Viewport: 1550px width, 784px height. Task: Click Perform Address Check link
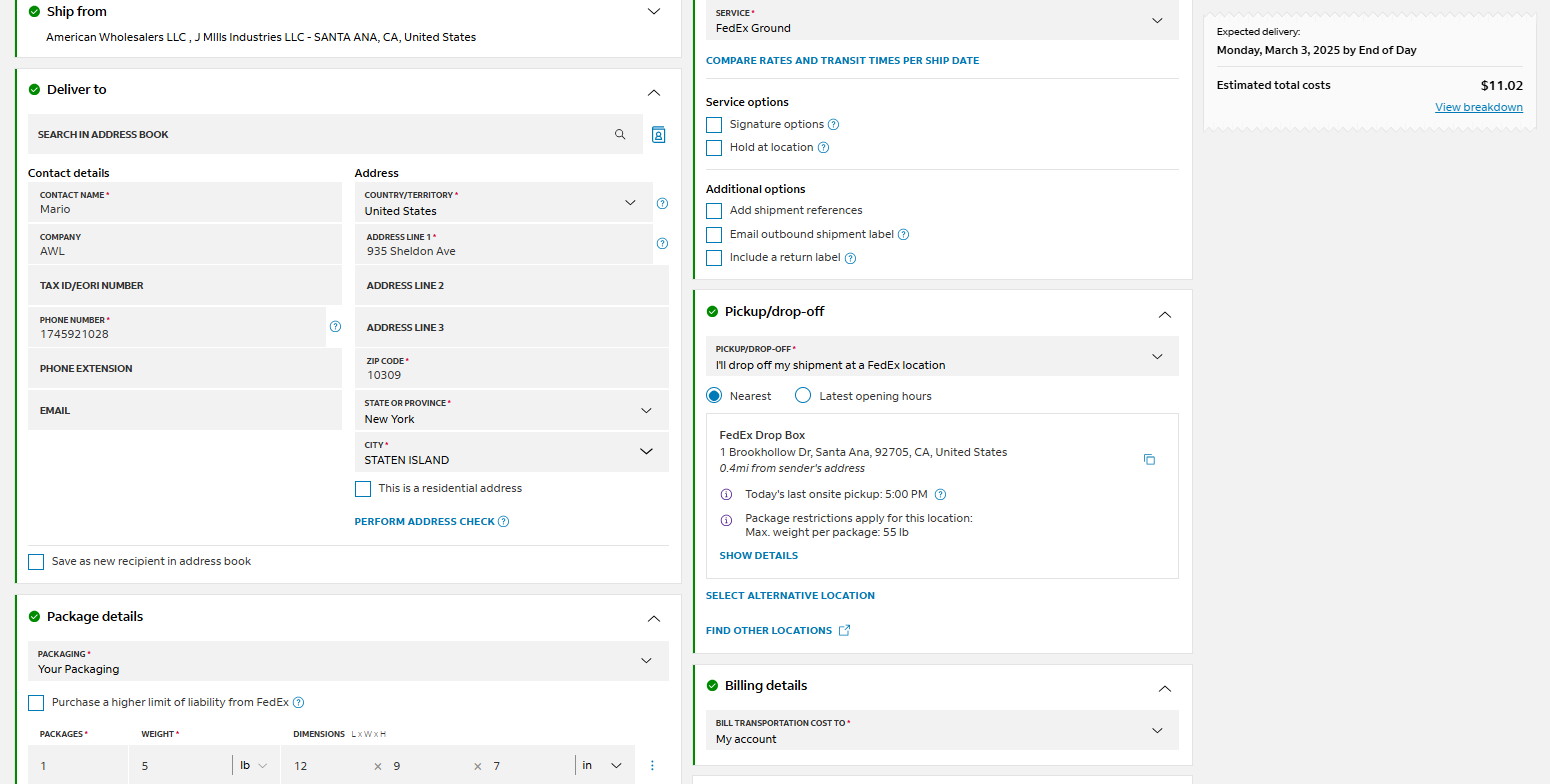tap(425, 522)
